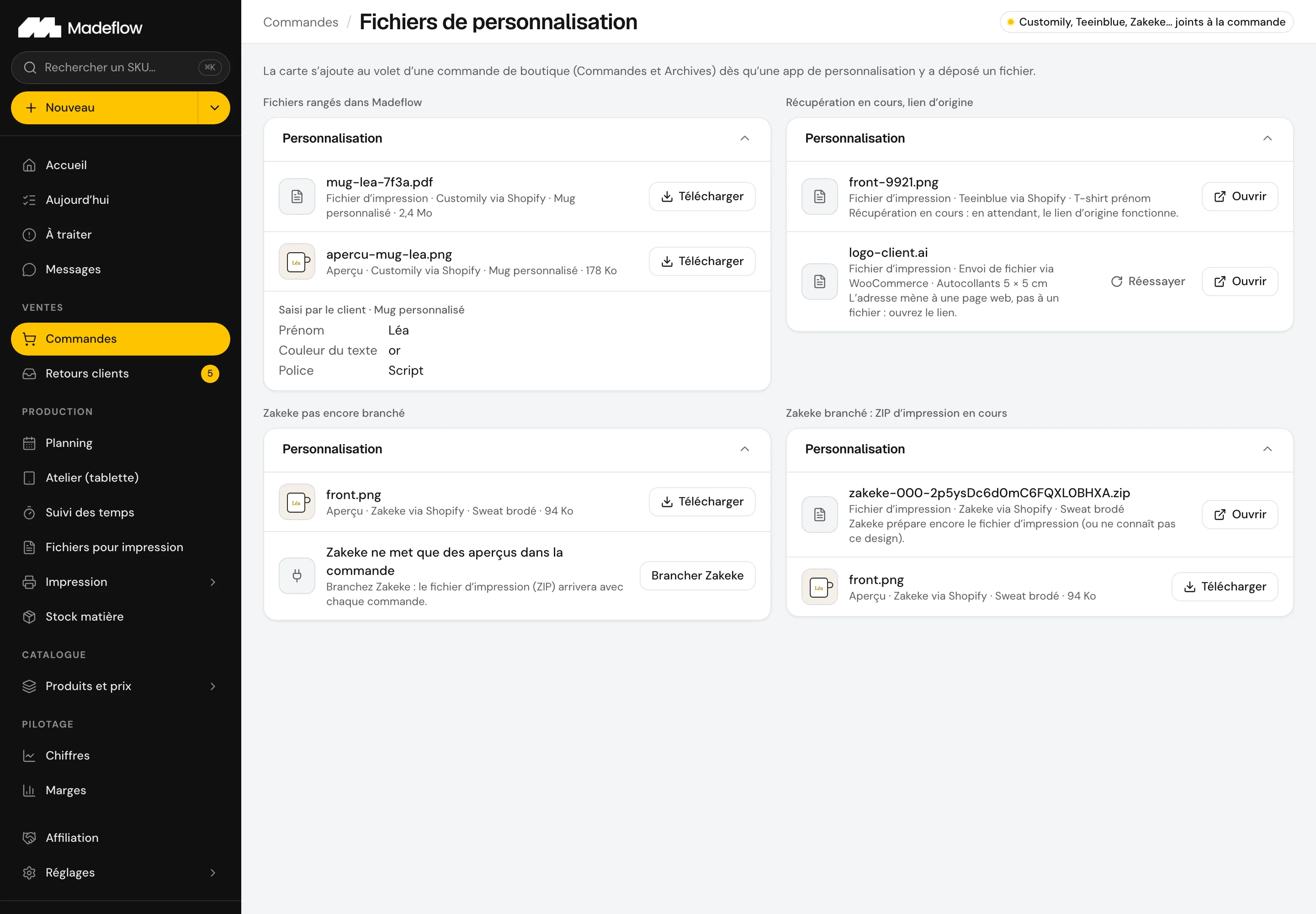This screenshot has width=1316, height=914.
Task: Click the logo-client.ai document icon
Action: (x=819, y=282)
